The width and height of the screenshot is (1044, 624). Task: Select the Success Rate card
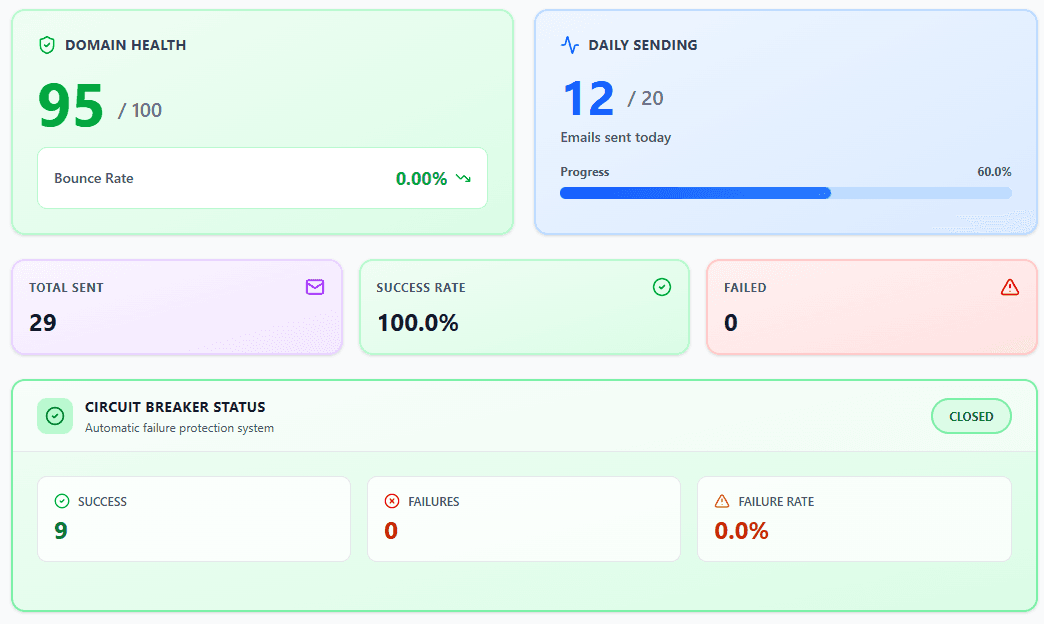coord(524,307)
